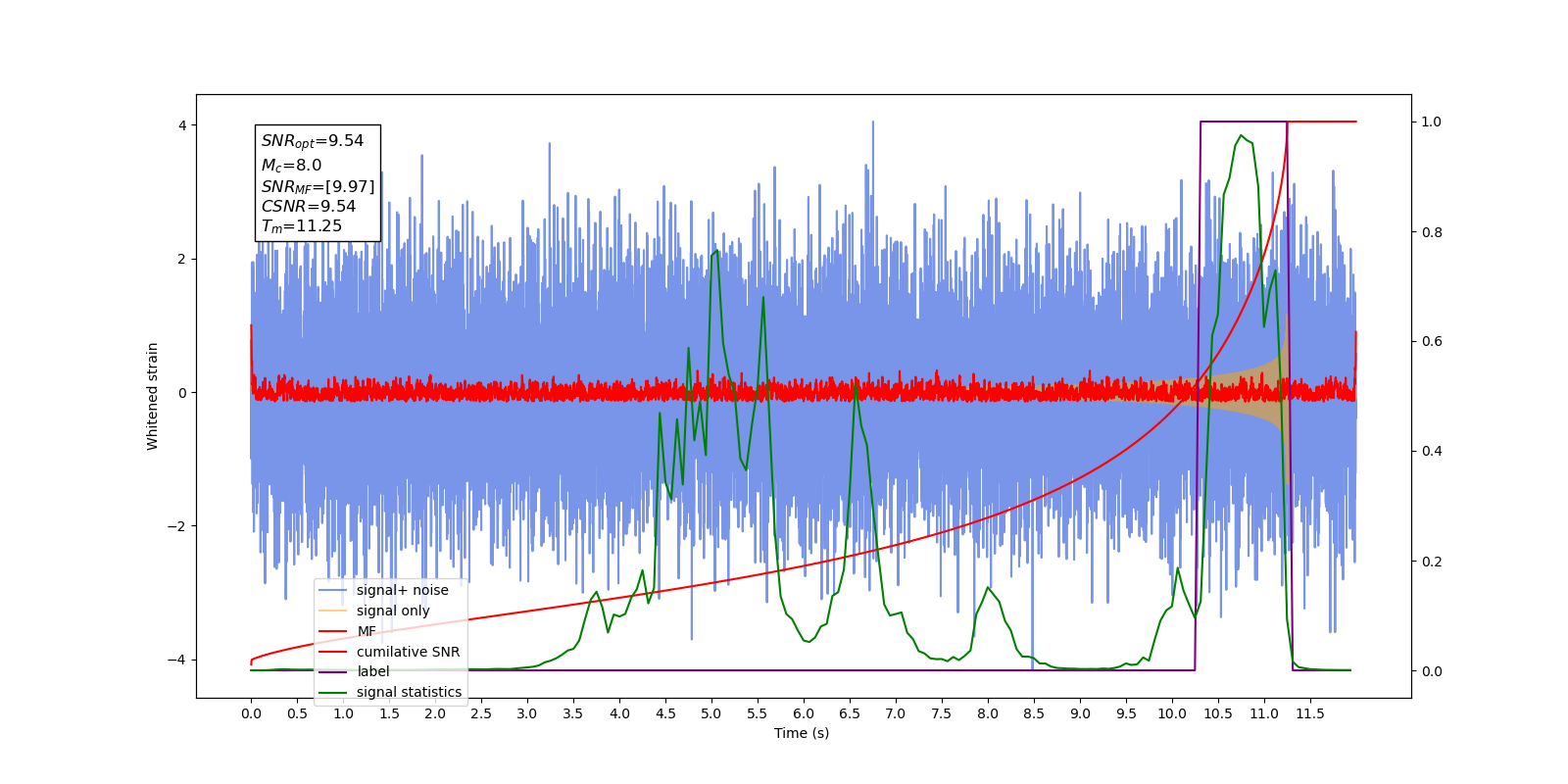Click the Tm=11.25 annotation text
Image resolution: width=1568 pixels, height=784 pixels.
(302, 226)
